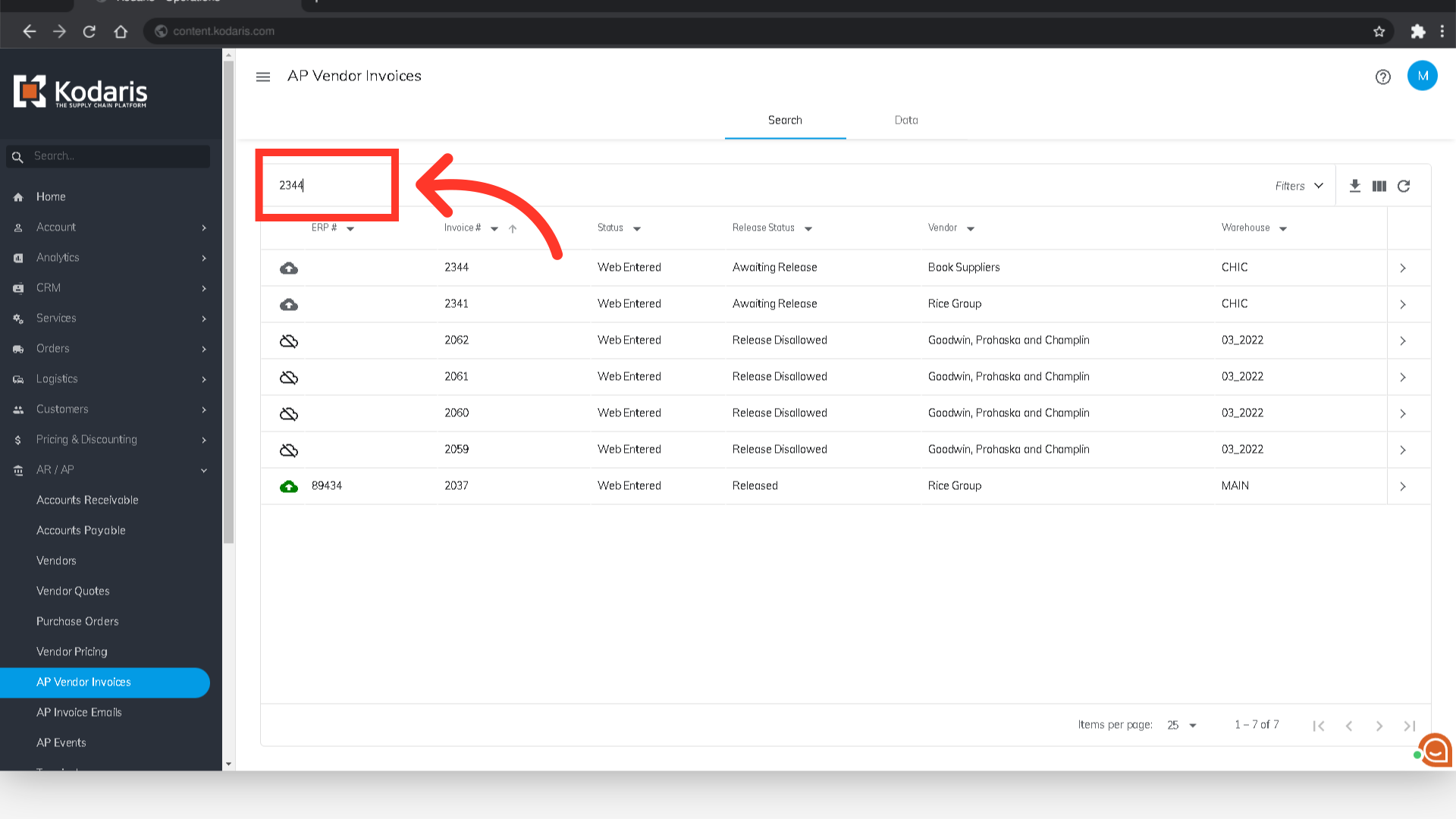Click the sidebar vertical scrollbar
Image resolution: width=1456 pixels, height=819 pixels.
[228, 303]
